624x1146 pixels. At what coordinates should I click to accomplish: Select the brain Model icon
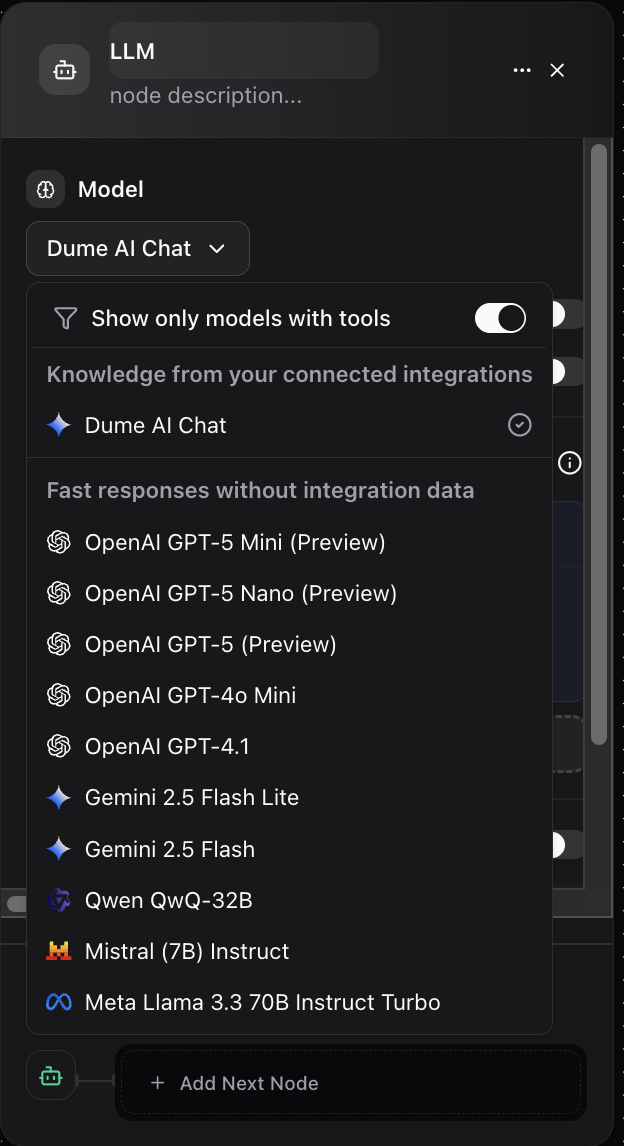coord(44,189)
